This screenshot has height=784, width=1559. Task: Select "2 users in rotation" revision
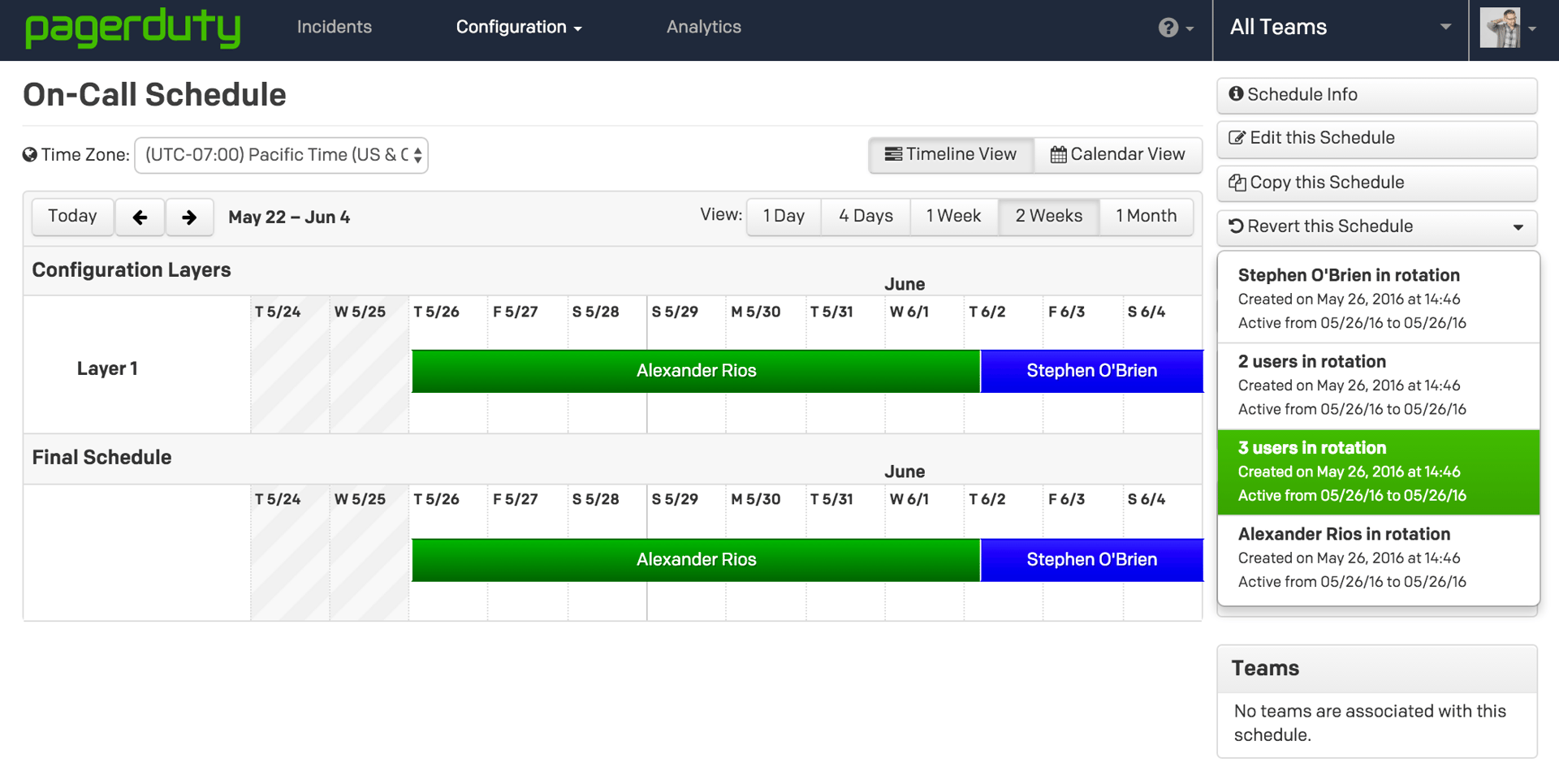pos(1378,386)
